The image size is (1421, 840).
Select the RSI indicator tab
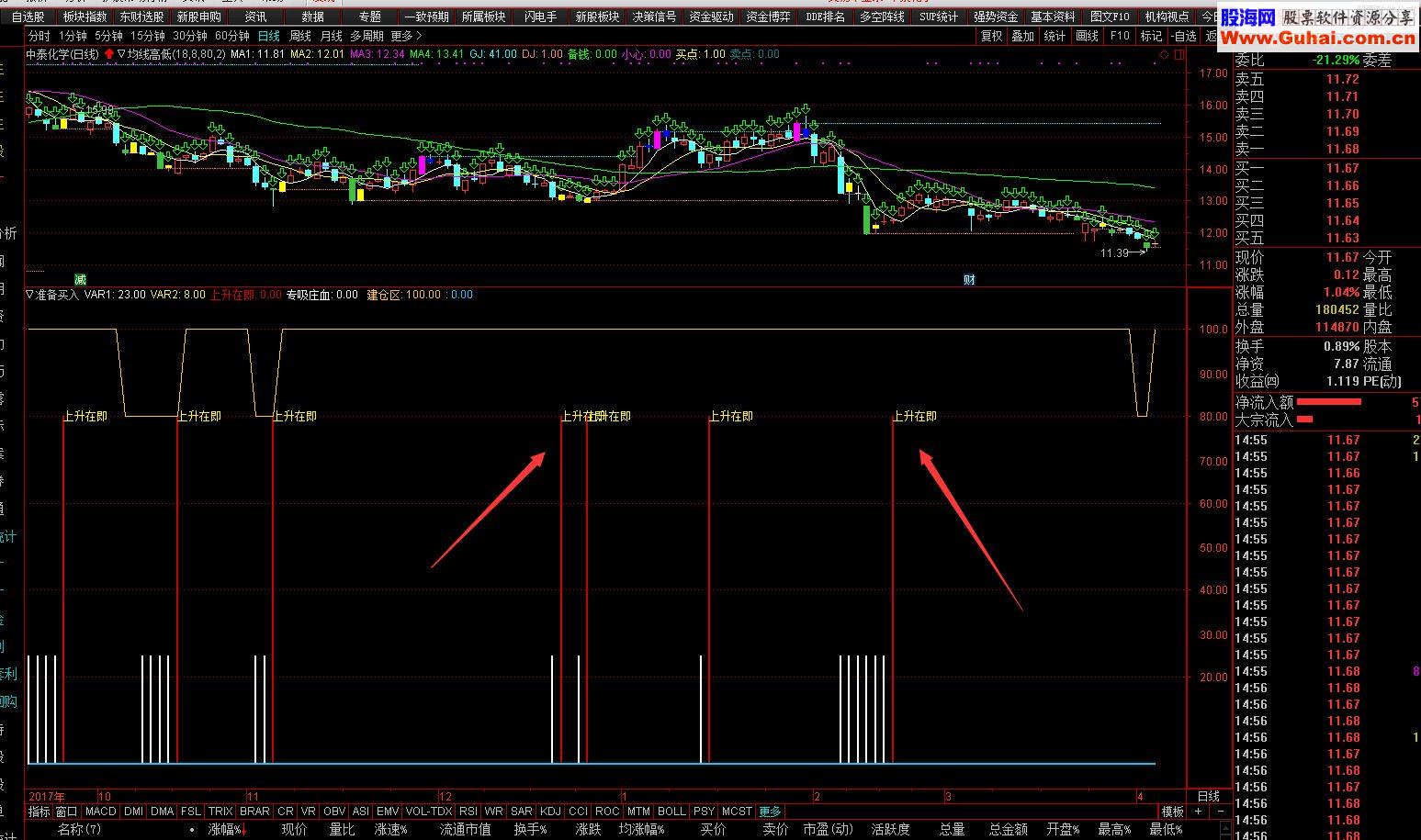click(468, 812)
